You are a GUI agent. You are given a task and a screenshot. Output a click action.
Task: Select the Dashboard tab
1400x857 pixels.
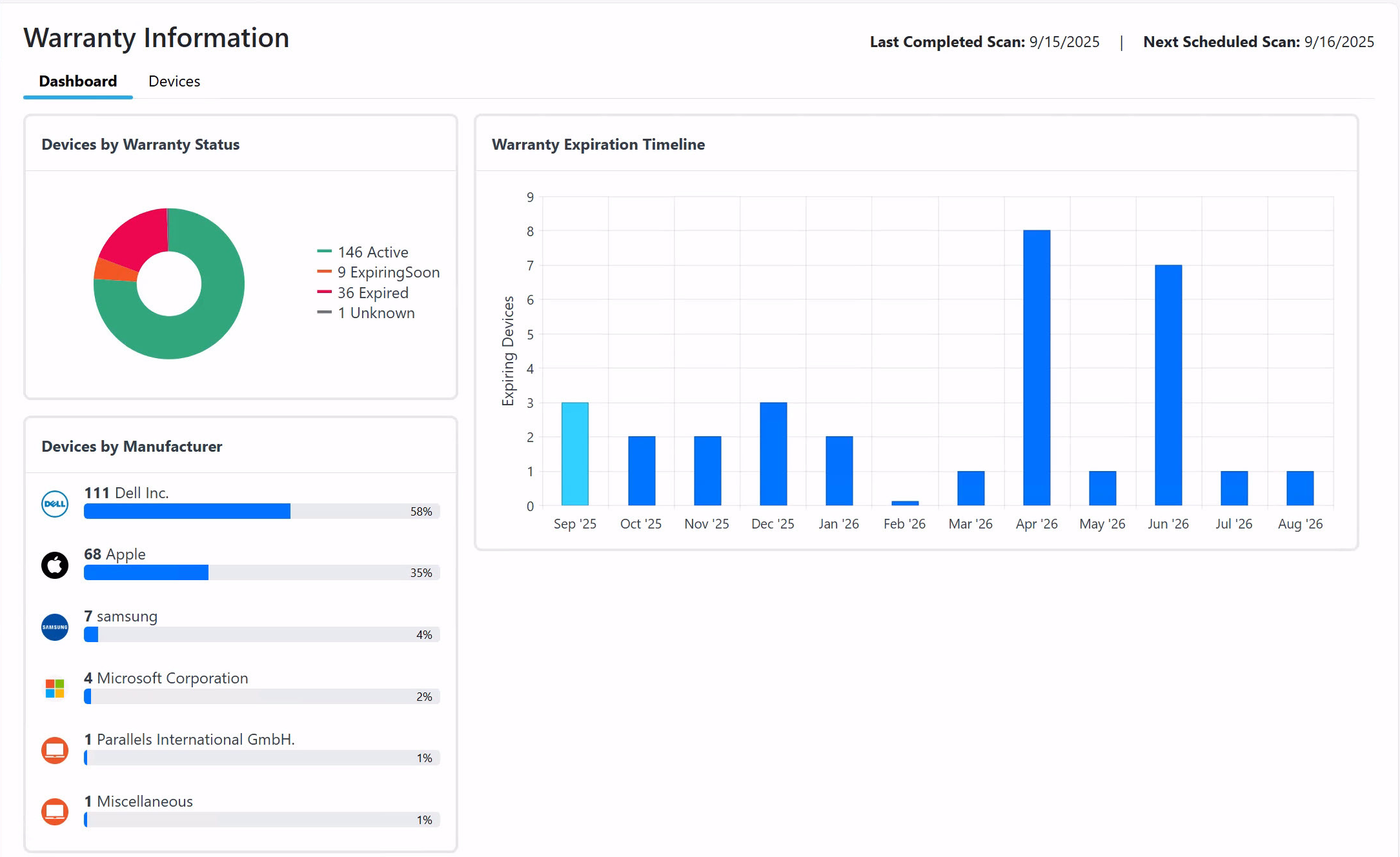78,81
